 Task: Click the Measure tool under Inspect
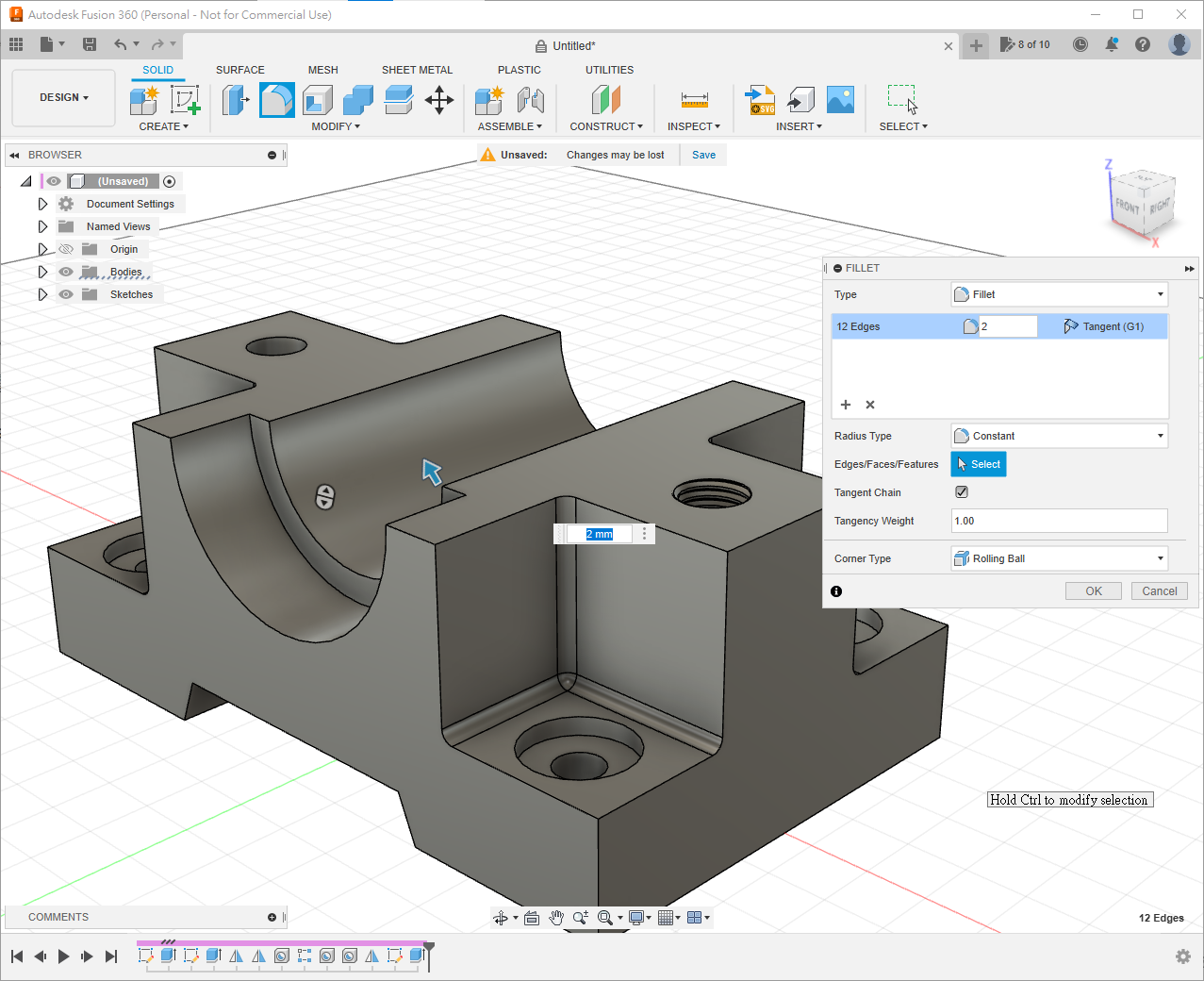pos(694,100)
